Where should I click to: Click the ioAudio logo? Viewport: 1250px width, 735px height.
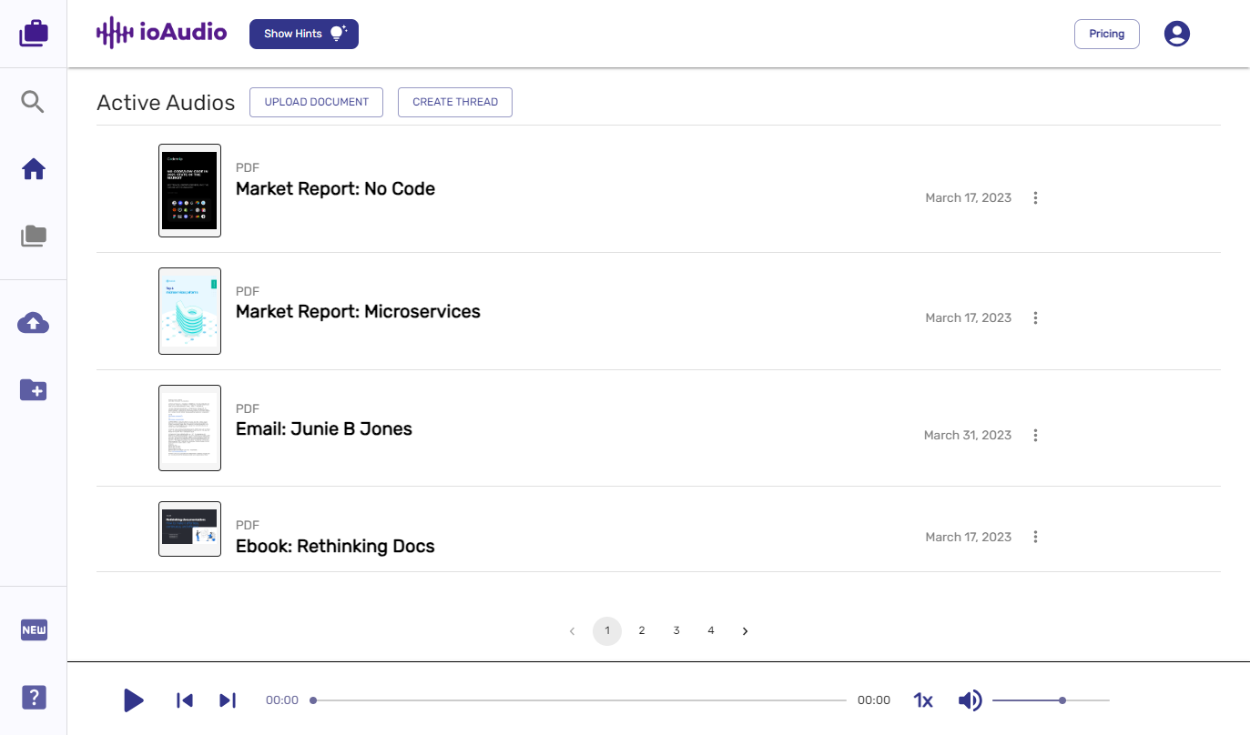[161, 33]
